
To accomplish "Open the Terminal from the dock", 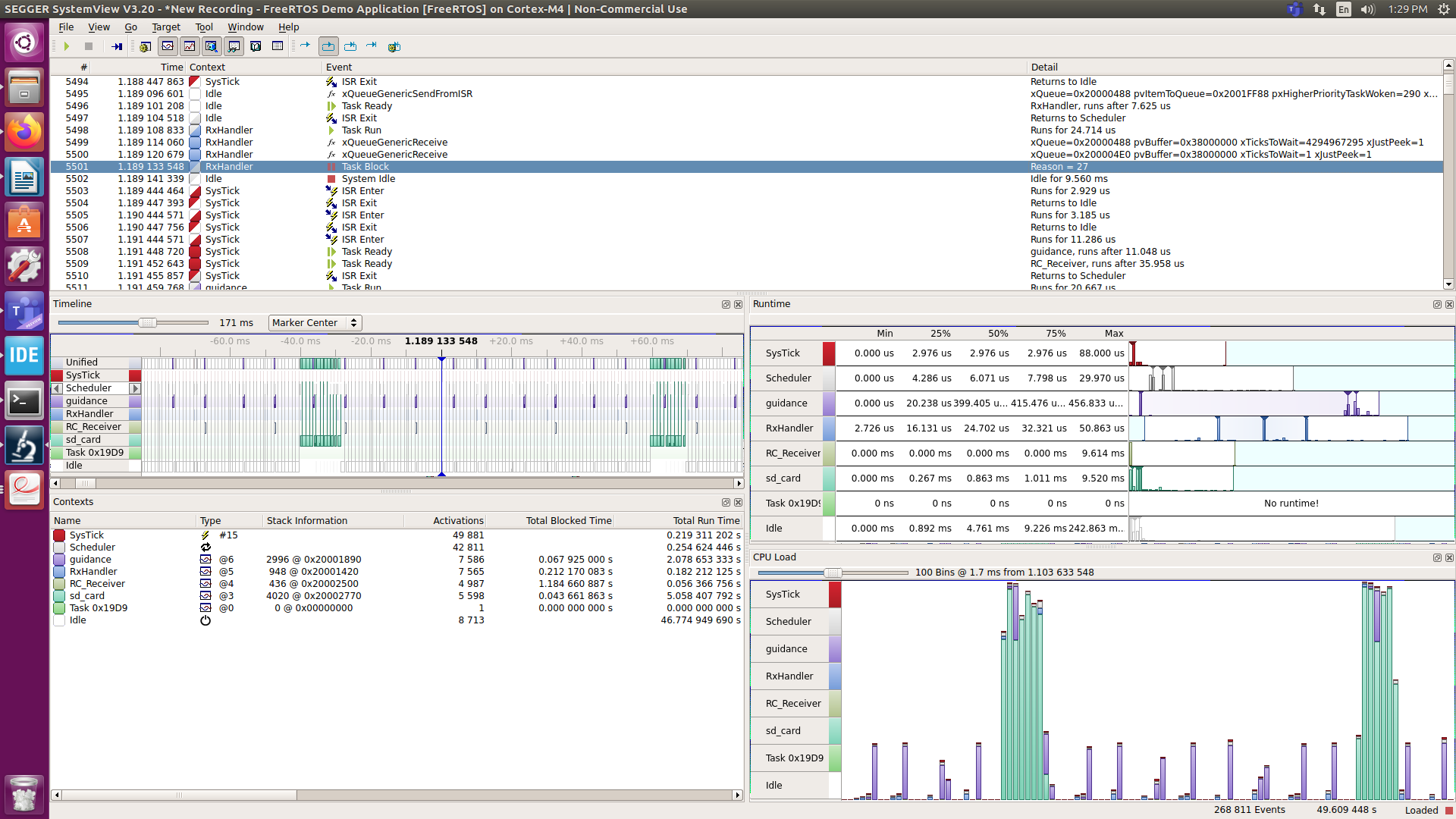I will 24,400.
